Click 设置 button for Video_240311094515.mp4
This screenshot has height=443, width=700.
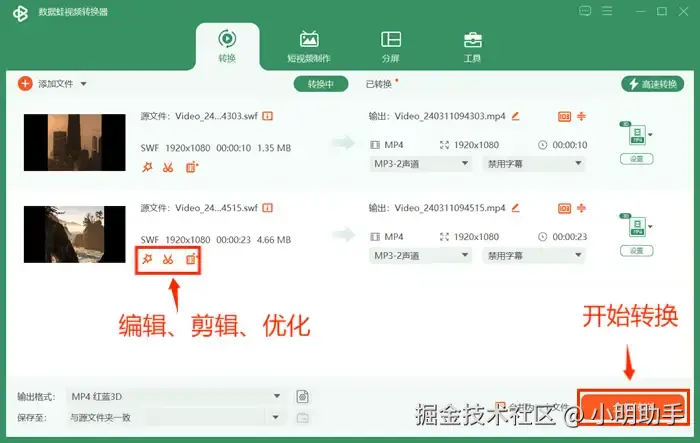(x=637, y=251)
